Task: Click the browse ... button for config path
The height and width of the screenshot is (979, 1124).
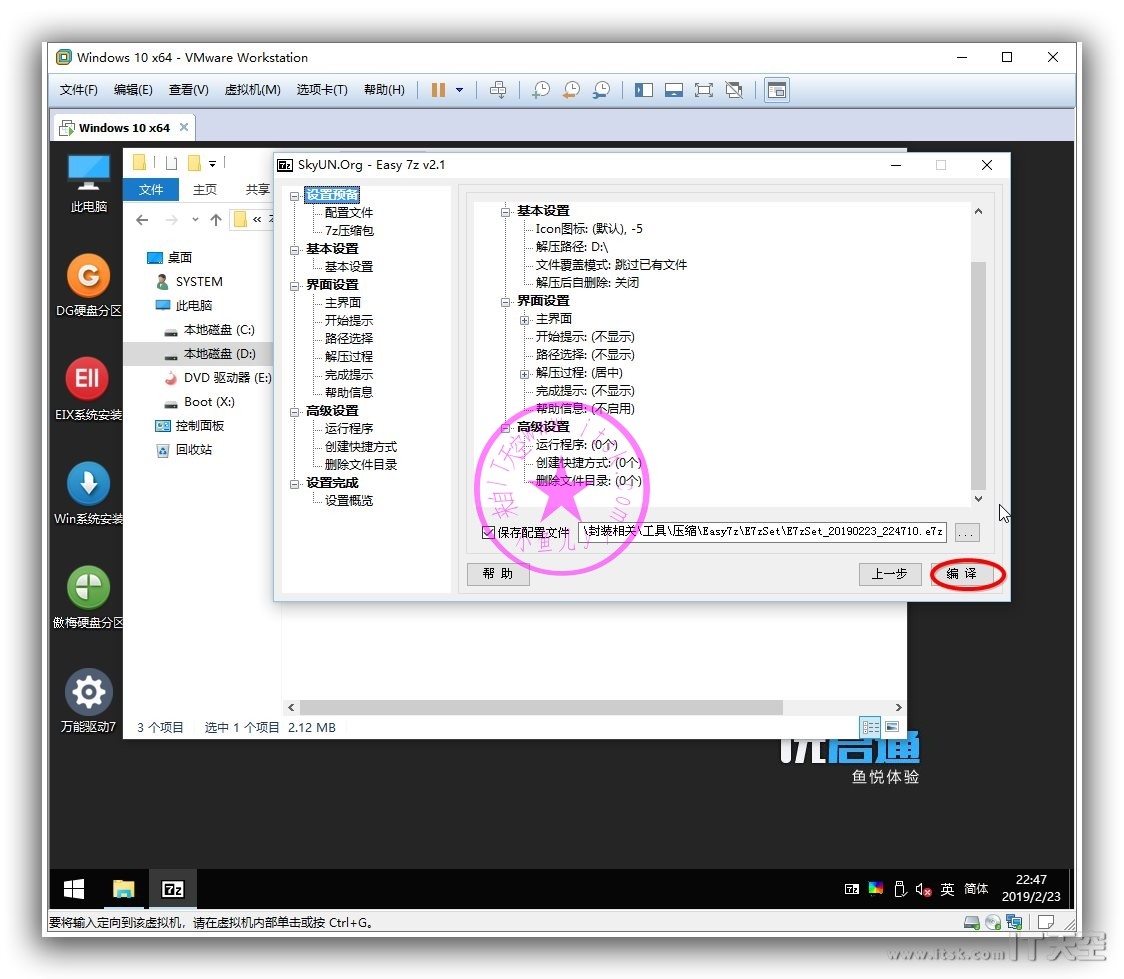Action: [x=966, y=533]
